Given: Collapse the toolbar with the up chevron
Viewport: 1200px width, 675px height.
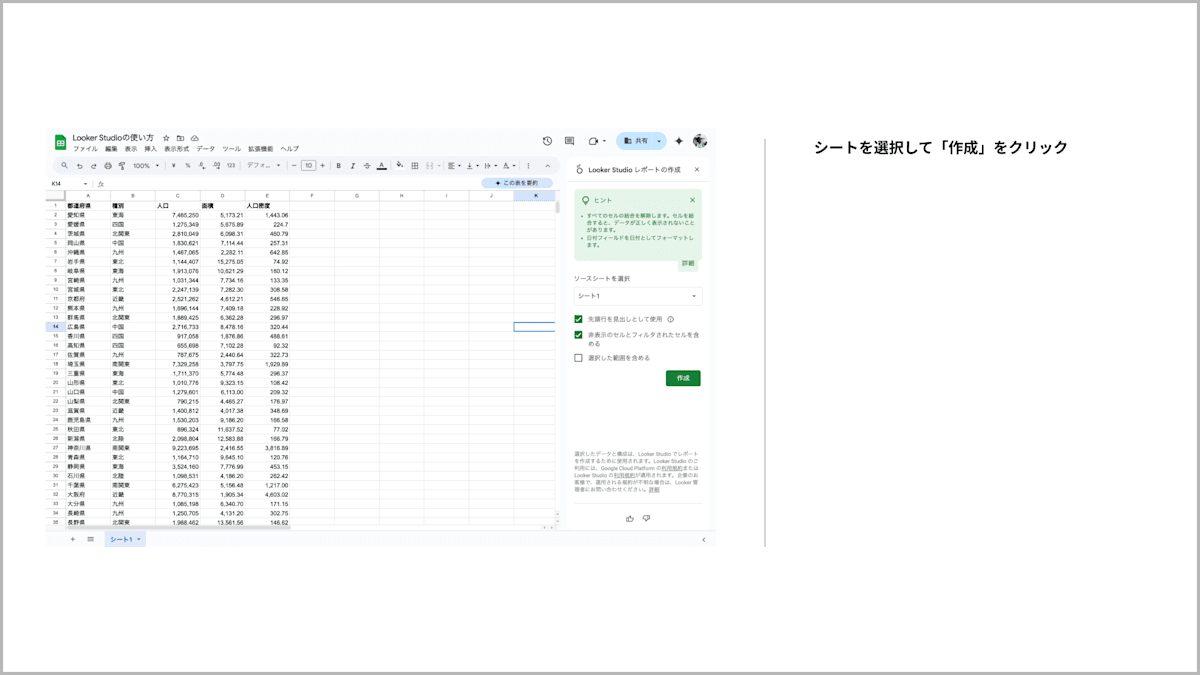Looking at the screenshot, I should tap(548, 166).
